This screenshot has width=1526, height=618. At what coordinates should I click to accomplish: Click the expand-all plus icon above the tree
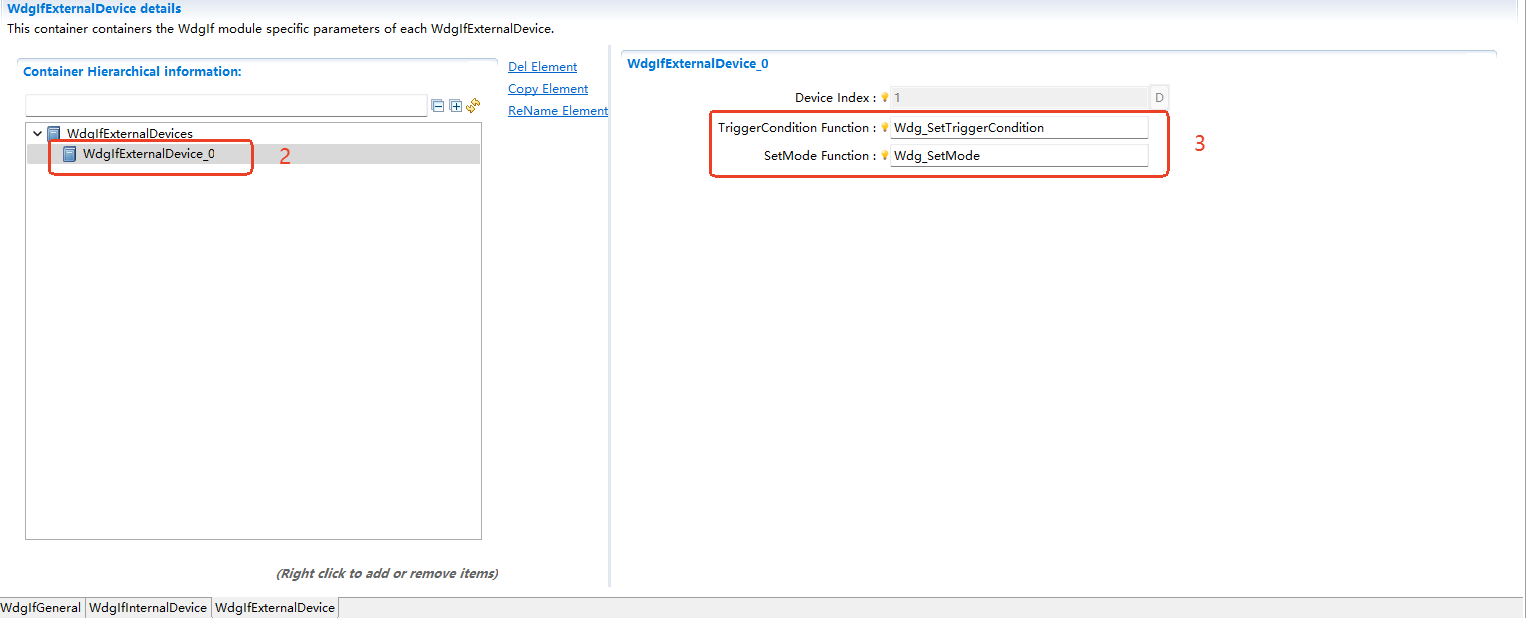tap(455, 105)
